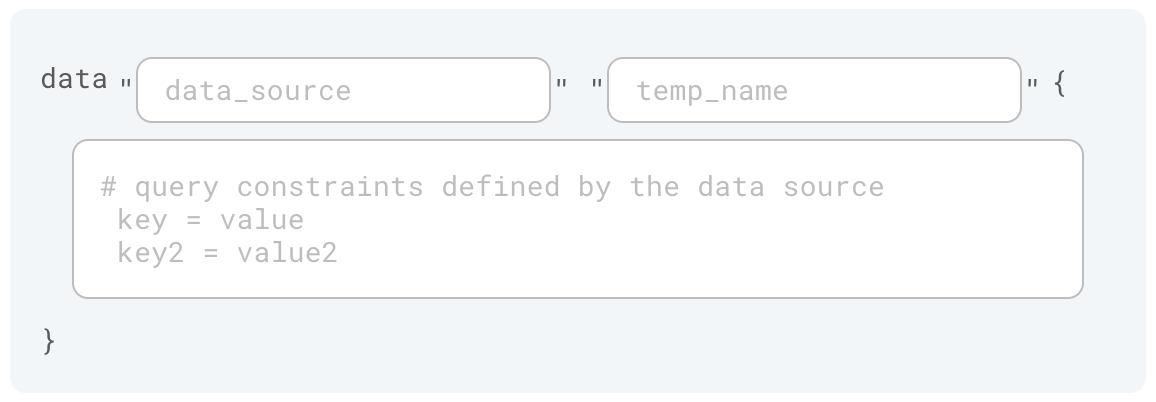The height and width of the screenshot is (402, 1156).
Task: Click the data_source input field
Action: click(344, 90)
